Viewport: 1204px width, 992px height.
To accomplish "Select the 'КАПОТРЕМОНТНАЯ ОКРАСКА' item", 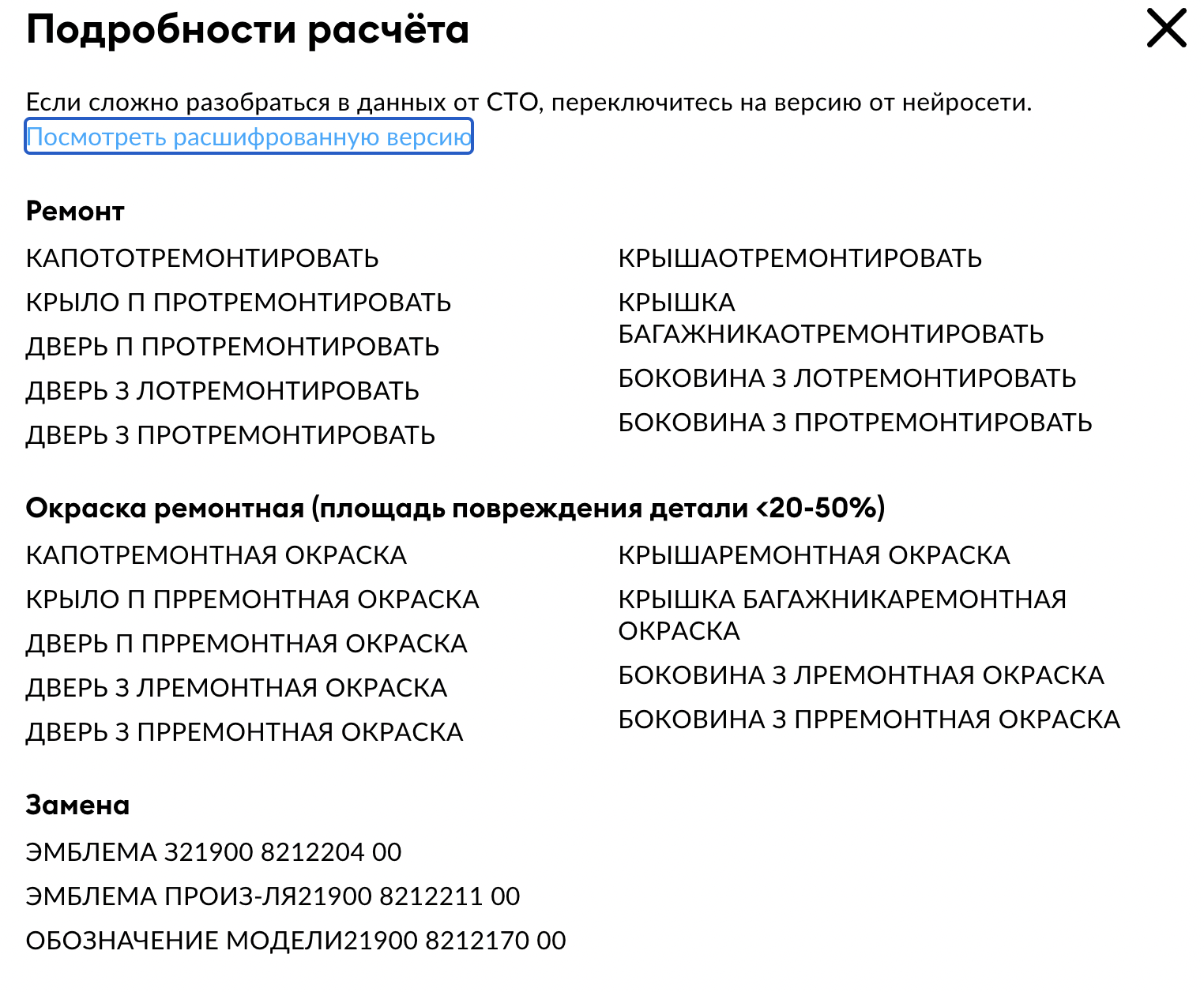I will coord(216,556).
